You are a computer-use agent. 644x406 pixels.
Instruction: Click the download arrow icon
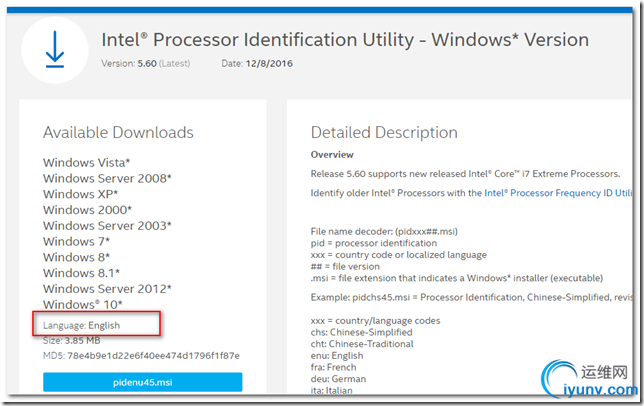point(55,50)
